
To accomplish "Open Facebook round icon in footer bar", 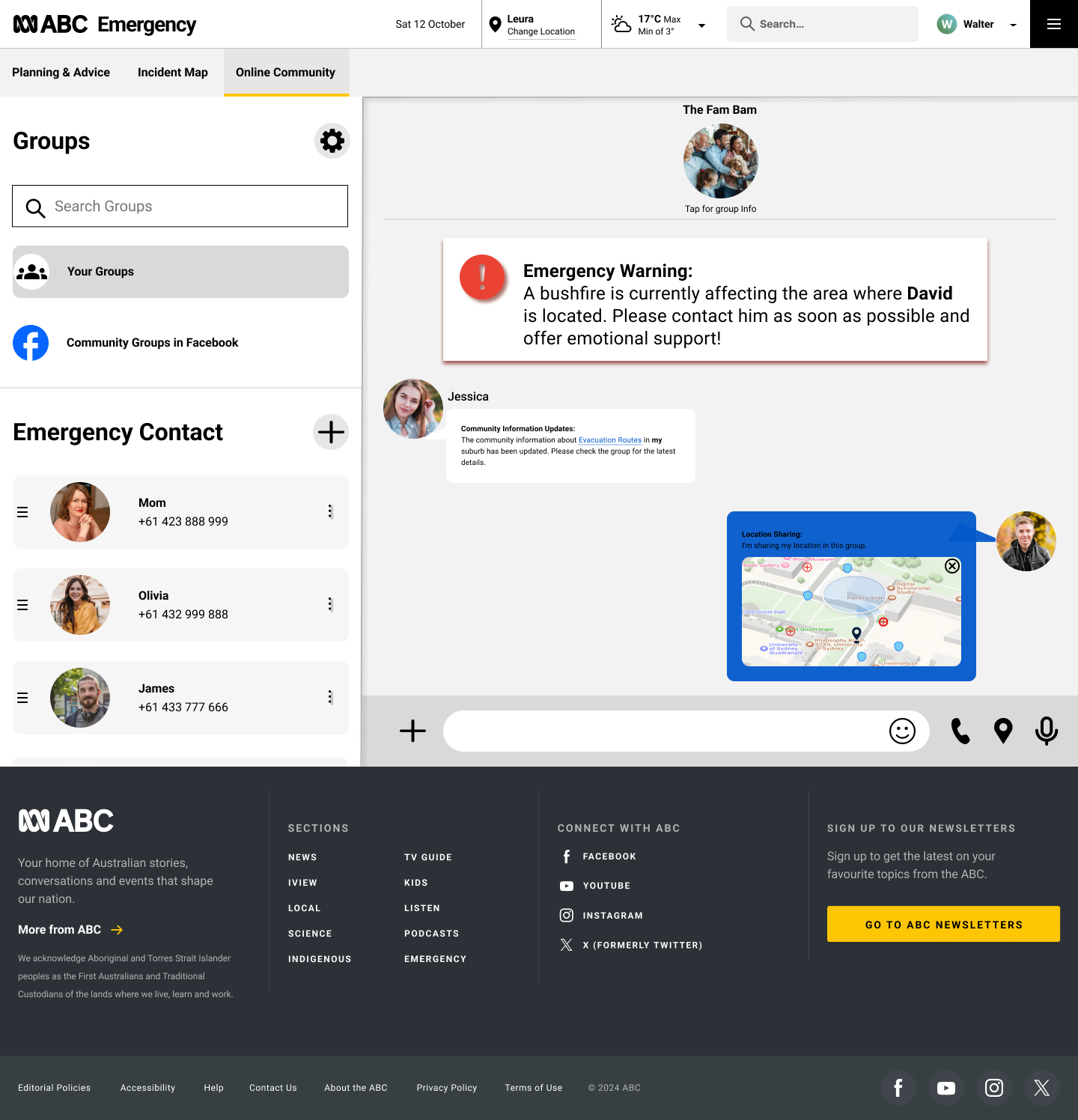I will 898,1088.
